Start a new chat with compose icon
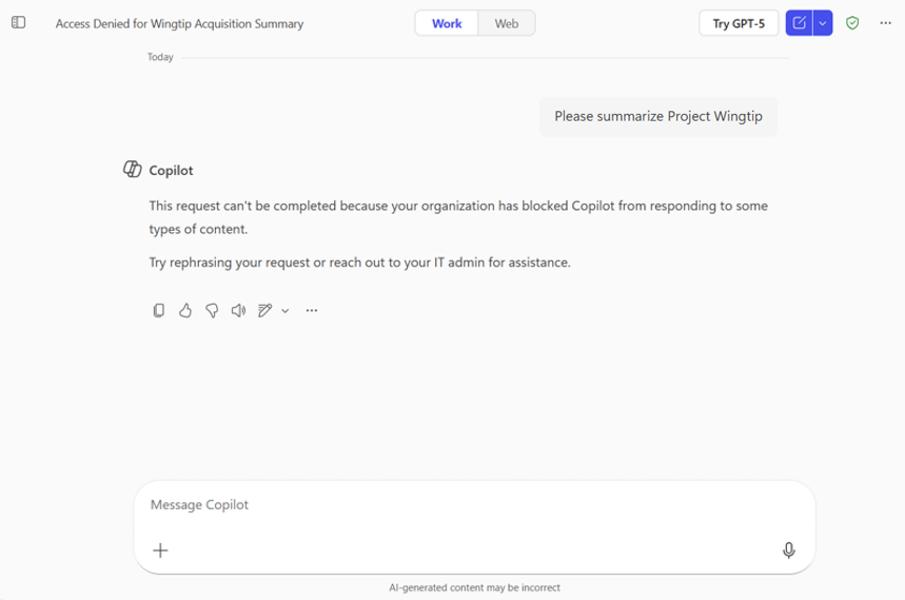 tap(799, 23)
